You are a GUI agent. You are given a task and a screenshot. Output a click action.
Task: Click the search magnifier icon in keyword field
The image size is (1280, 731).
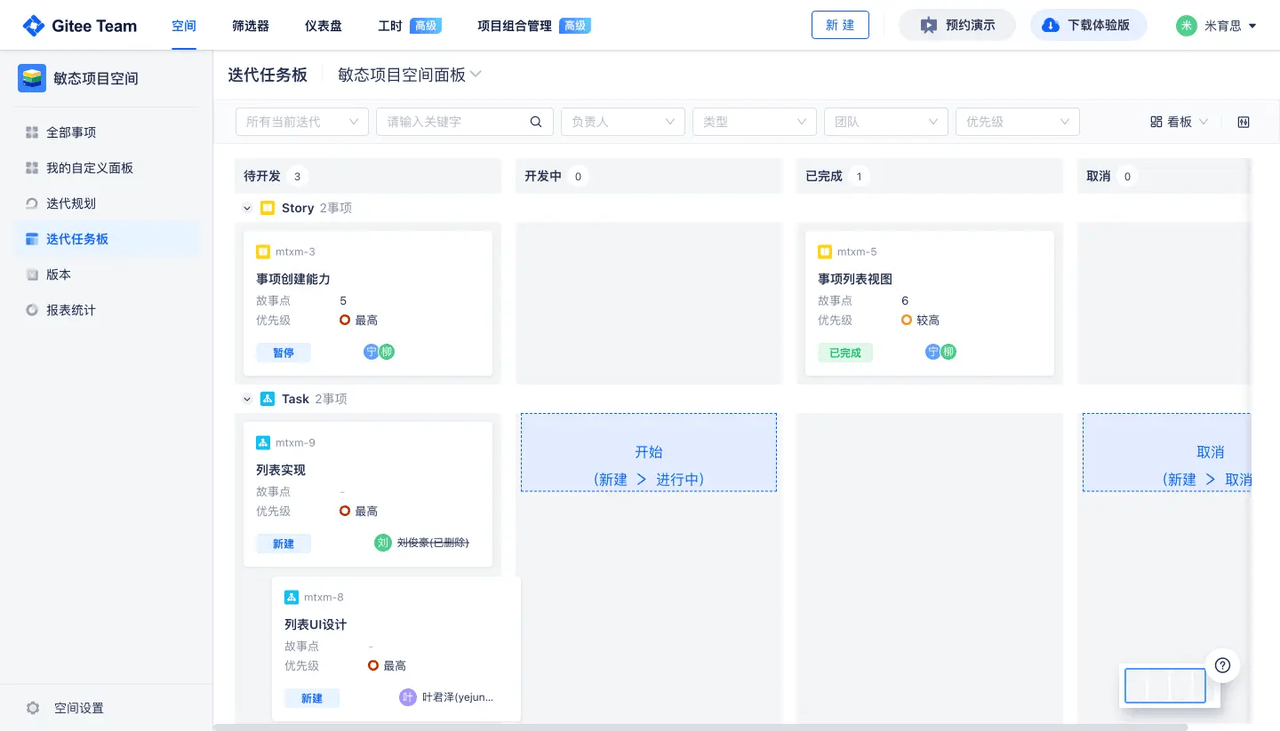click(536, 122)
